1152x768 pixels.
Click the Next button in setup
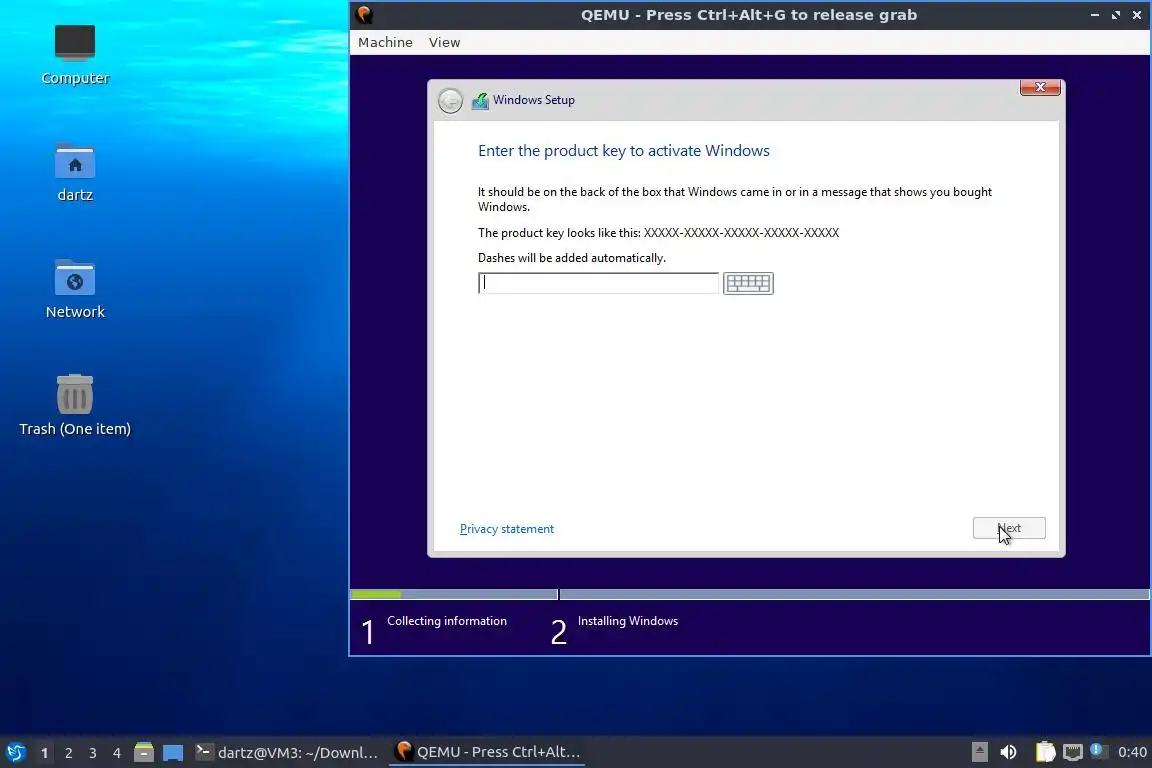point(1009,528)
